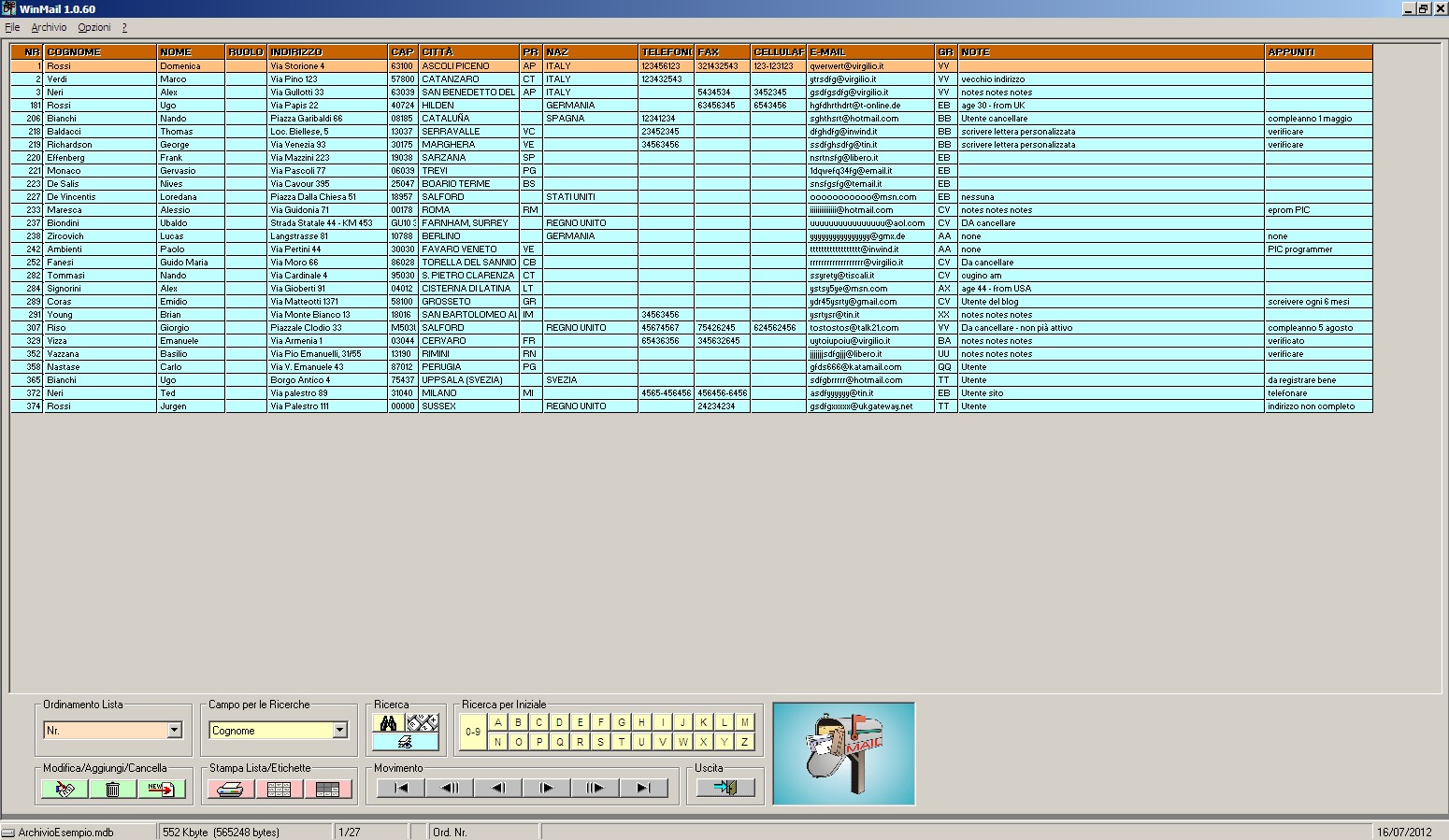The height and width of the screenshot is (840, 1449).
Task: Click the trash can delete record icon
Action: pos(113,790)
